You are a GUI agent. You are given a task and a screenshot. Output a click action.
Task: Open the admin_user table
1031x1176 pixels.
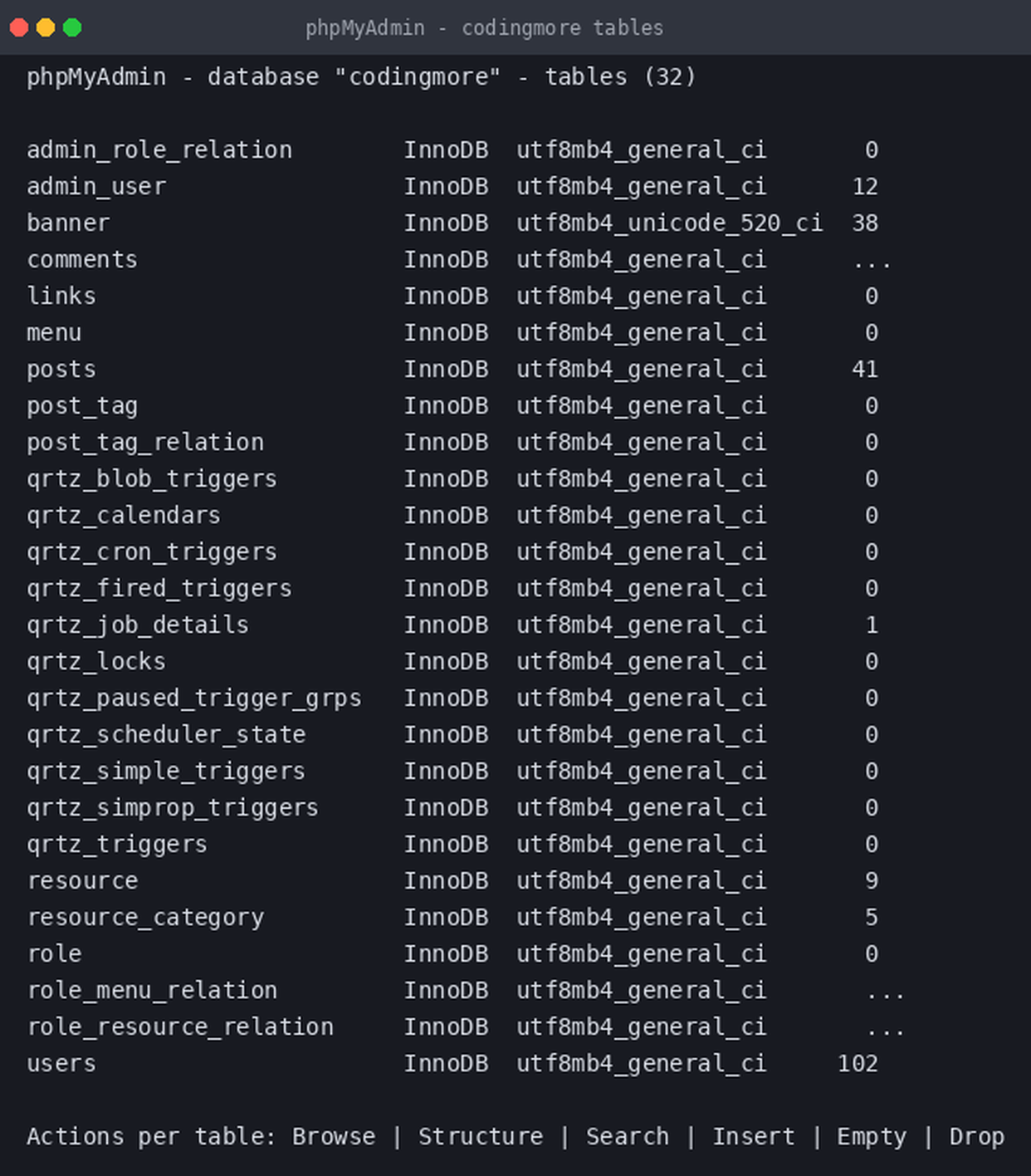[x=96, y=186]
